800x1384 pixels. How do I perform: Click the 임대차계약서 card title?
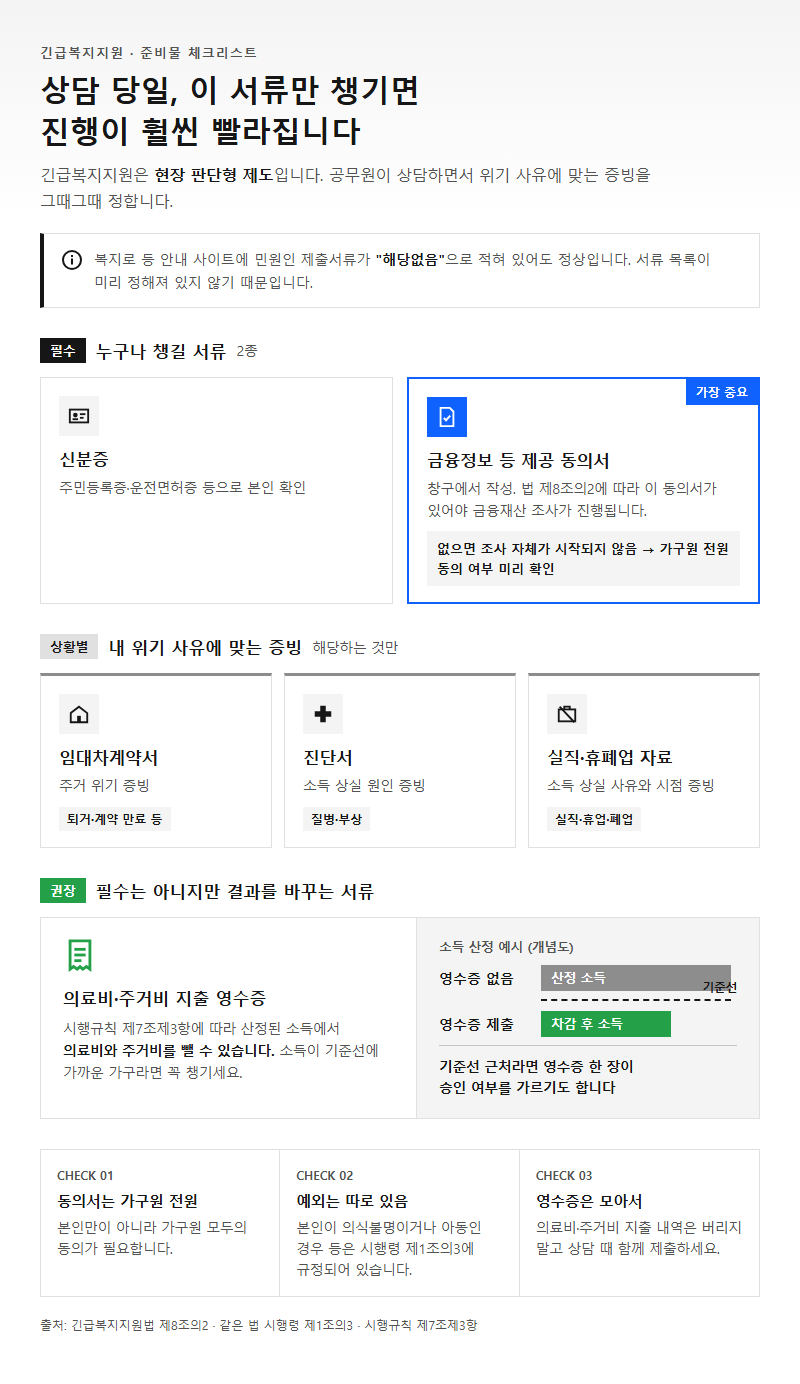[109, 758]
